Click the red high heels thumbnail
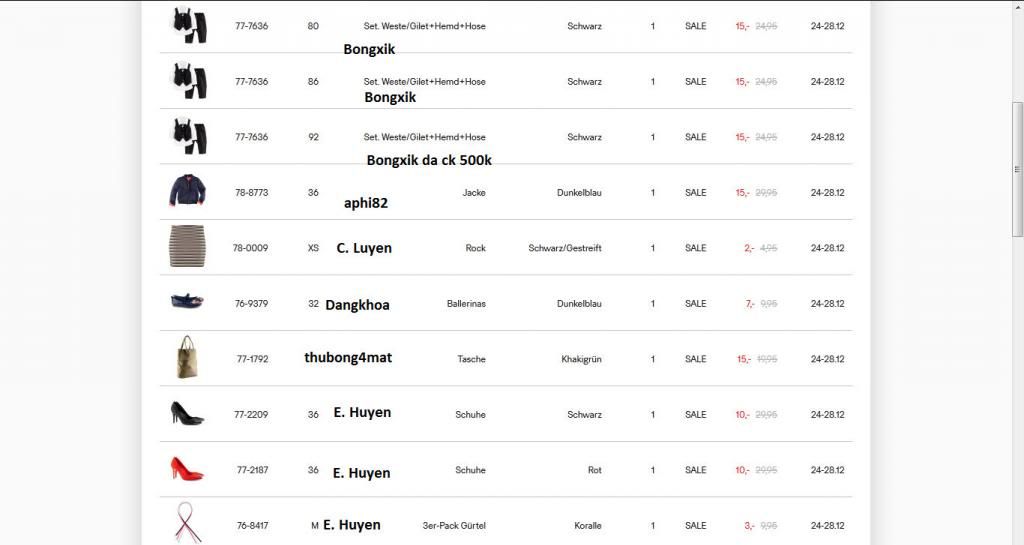 [187, 468]
